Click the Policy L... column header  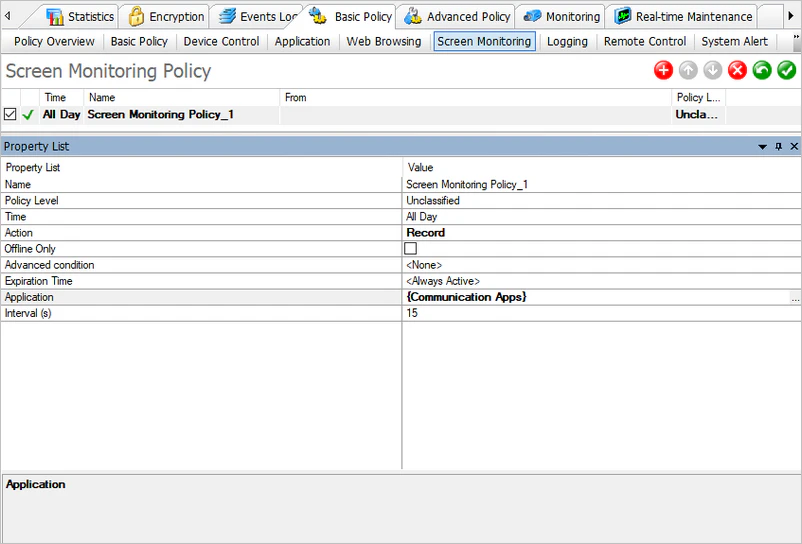(x=699, y=98)
